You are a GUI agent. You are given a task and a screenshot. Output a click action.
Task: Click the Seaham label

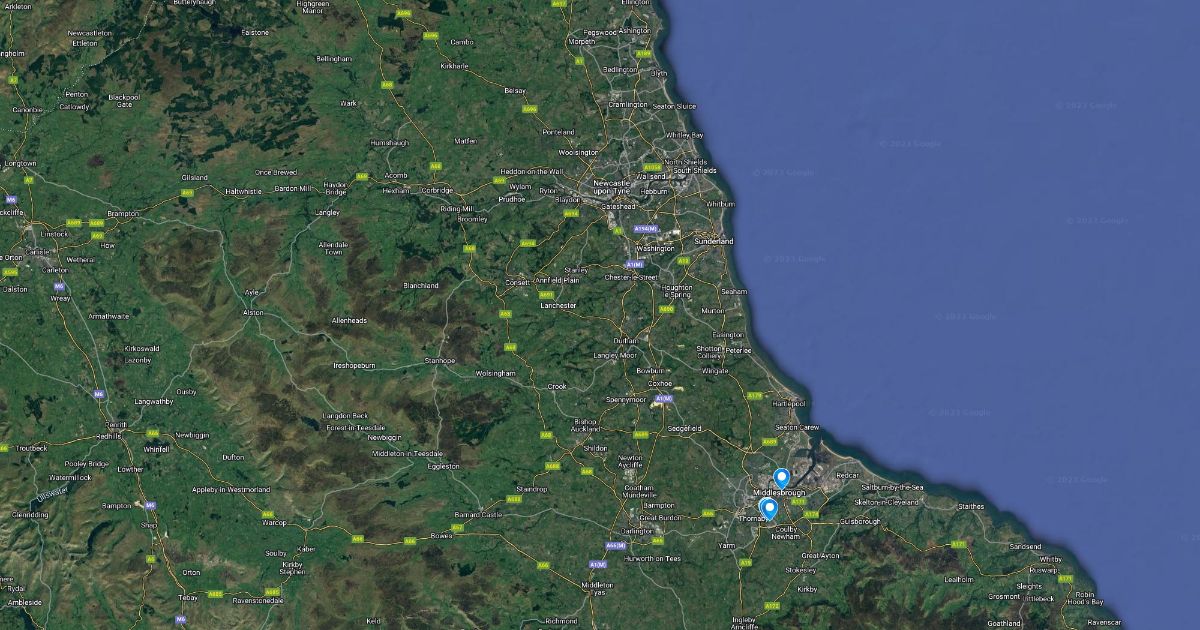tap(734, 291)
